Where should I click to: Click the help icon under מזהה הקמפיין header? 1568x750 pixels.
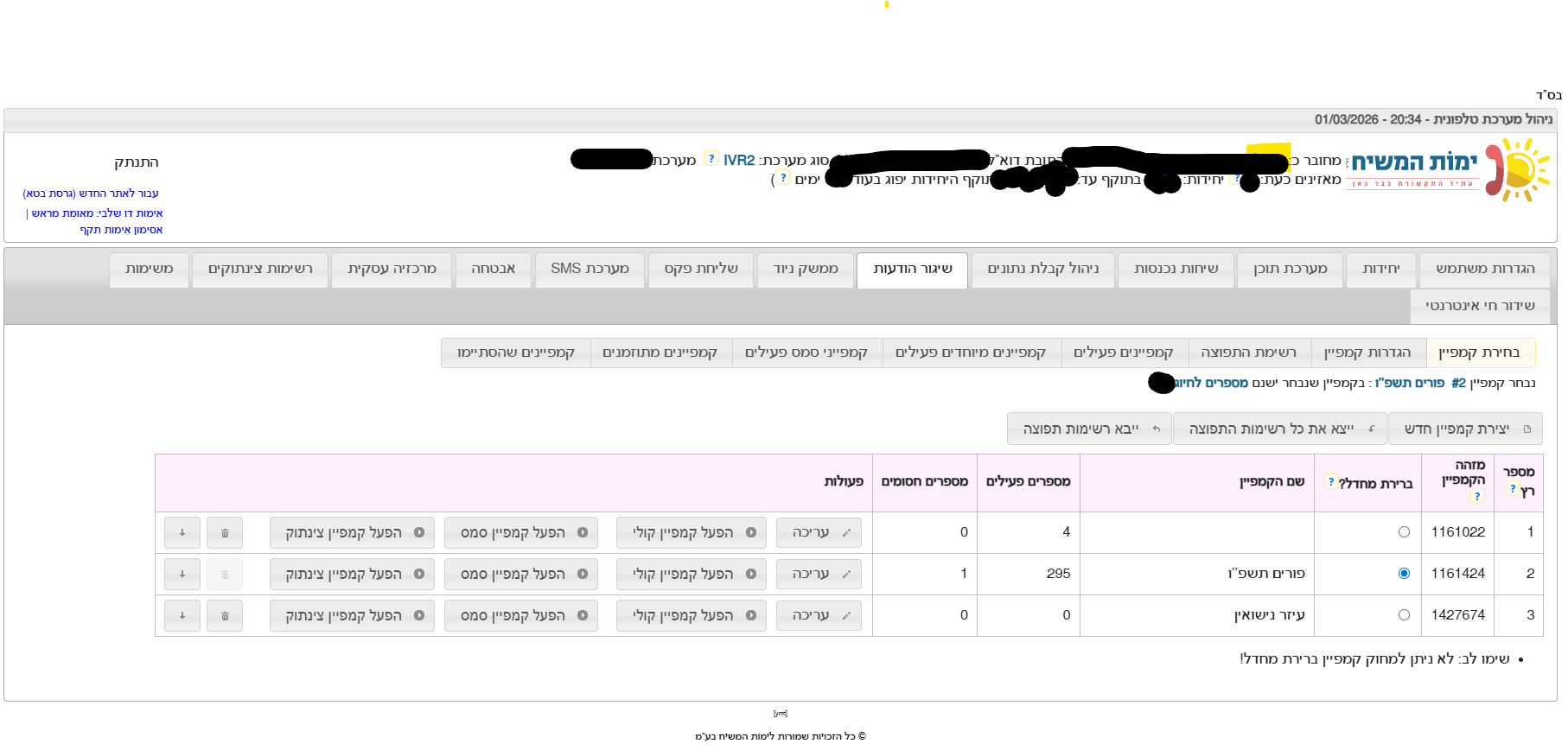(x=1476, y=496)
